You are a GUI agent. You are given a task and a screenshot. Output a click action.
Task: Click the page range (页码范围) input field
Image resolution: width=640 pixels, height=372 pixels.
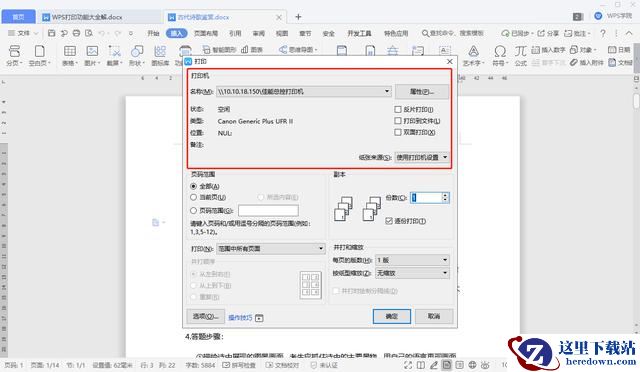click(268, 210)
